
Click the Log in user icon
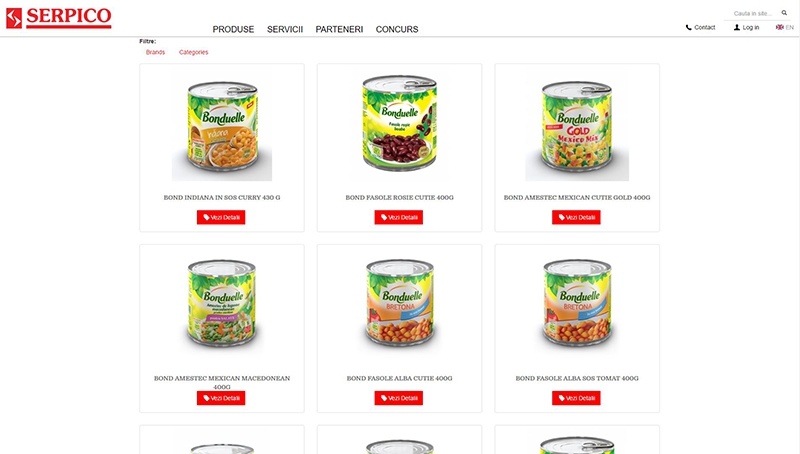point(737,28)
